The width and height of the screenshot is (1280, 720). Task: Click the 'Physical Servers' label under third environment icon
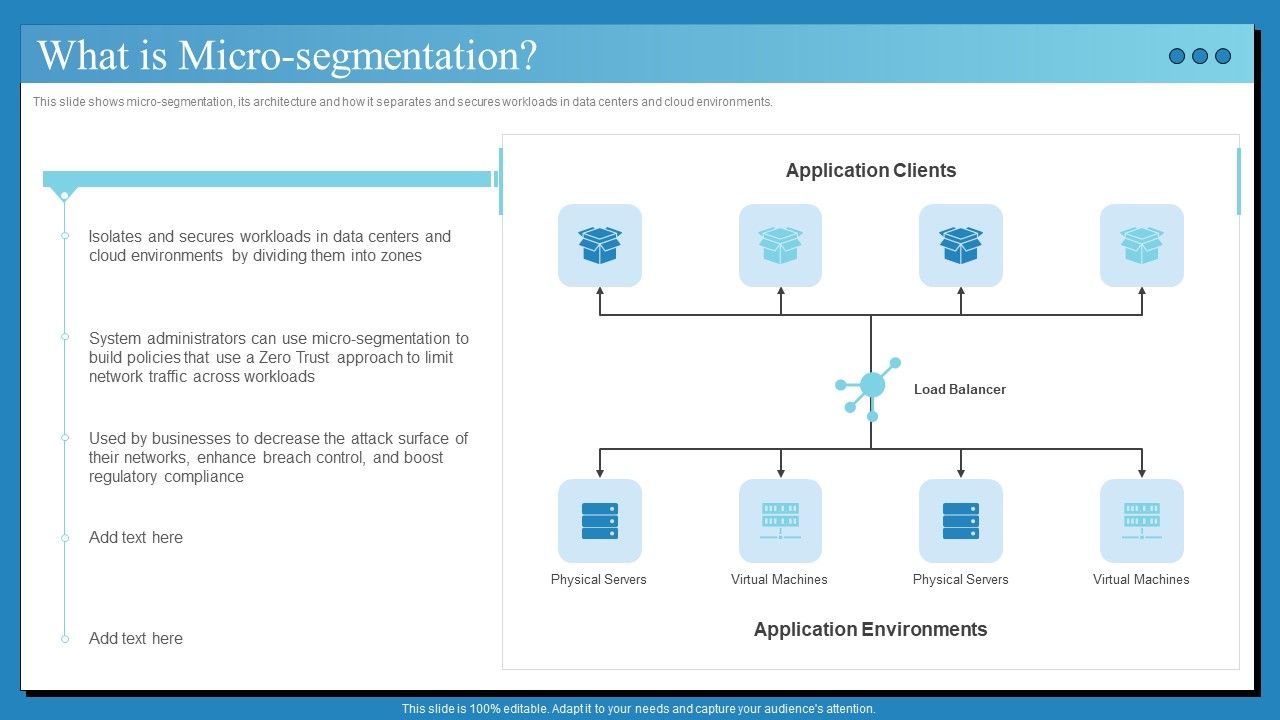[x=961, y=579]
